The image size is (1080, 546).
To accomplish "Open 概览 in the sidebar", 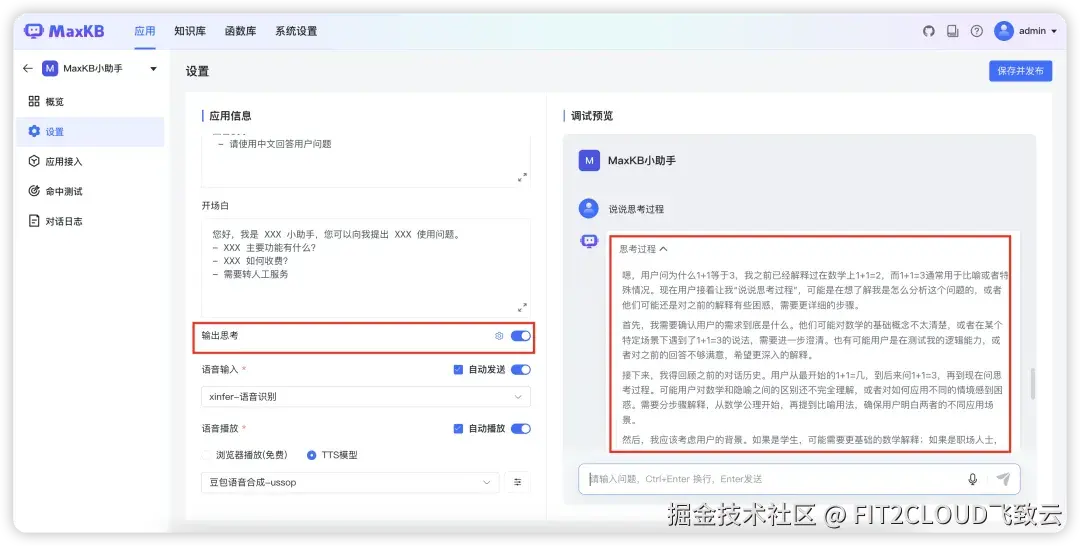I will pos(90,101).
